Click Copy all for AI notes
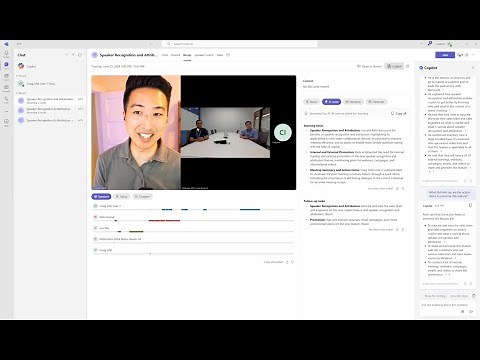Viewport: 480px width, 360px height. click(399, 113)
